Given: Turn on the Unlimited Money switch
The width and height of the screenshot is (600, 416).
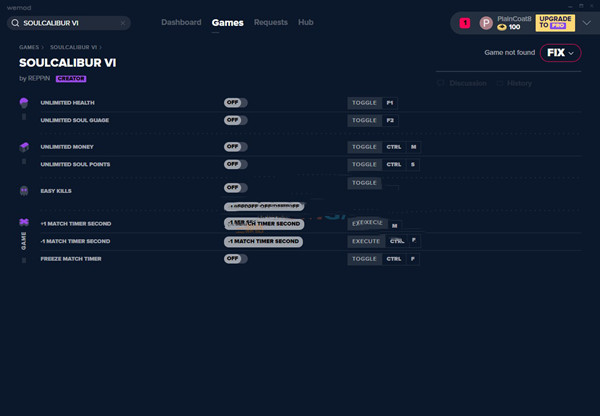Looking at the screenshot, I should coord(235,147).
